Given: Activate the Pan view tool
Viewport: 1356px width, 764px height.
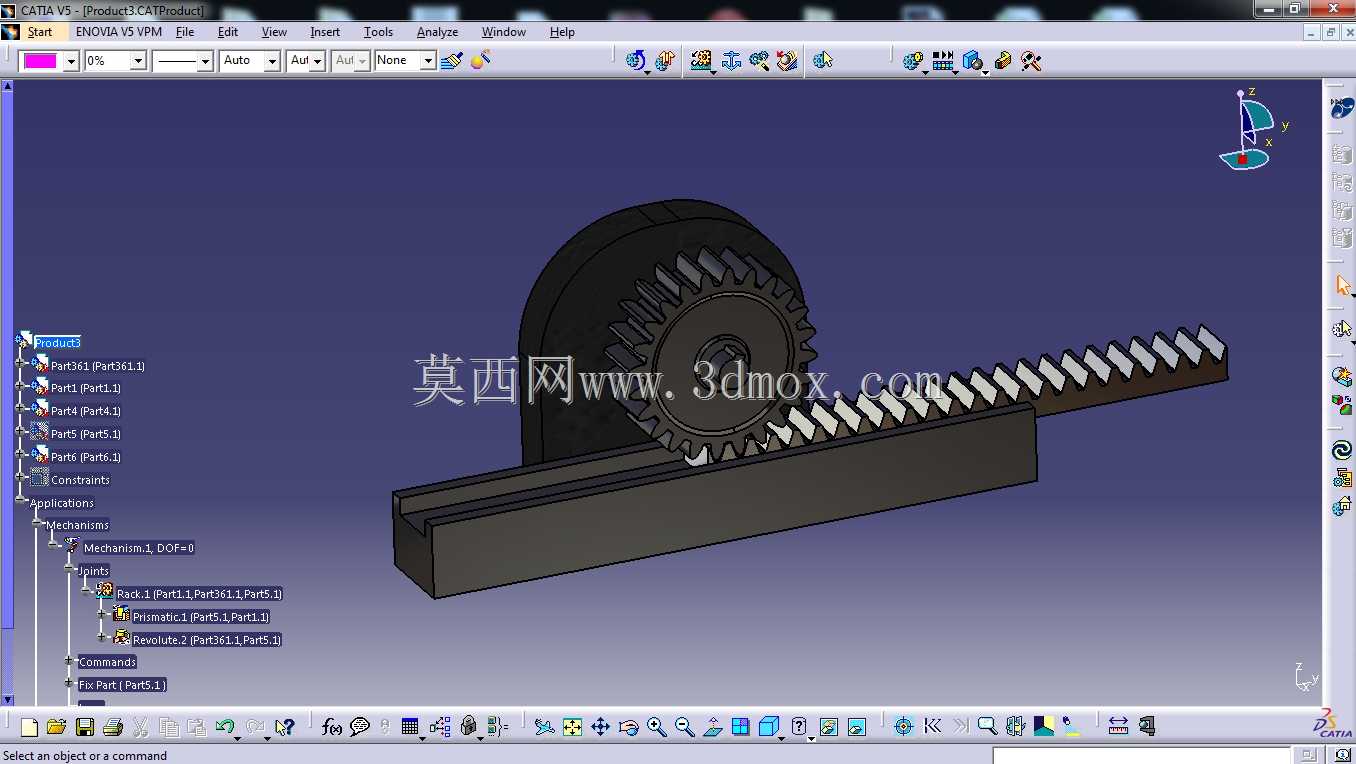Looking at the screenshot, I should [x=600, y=727].
